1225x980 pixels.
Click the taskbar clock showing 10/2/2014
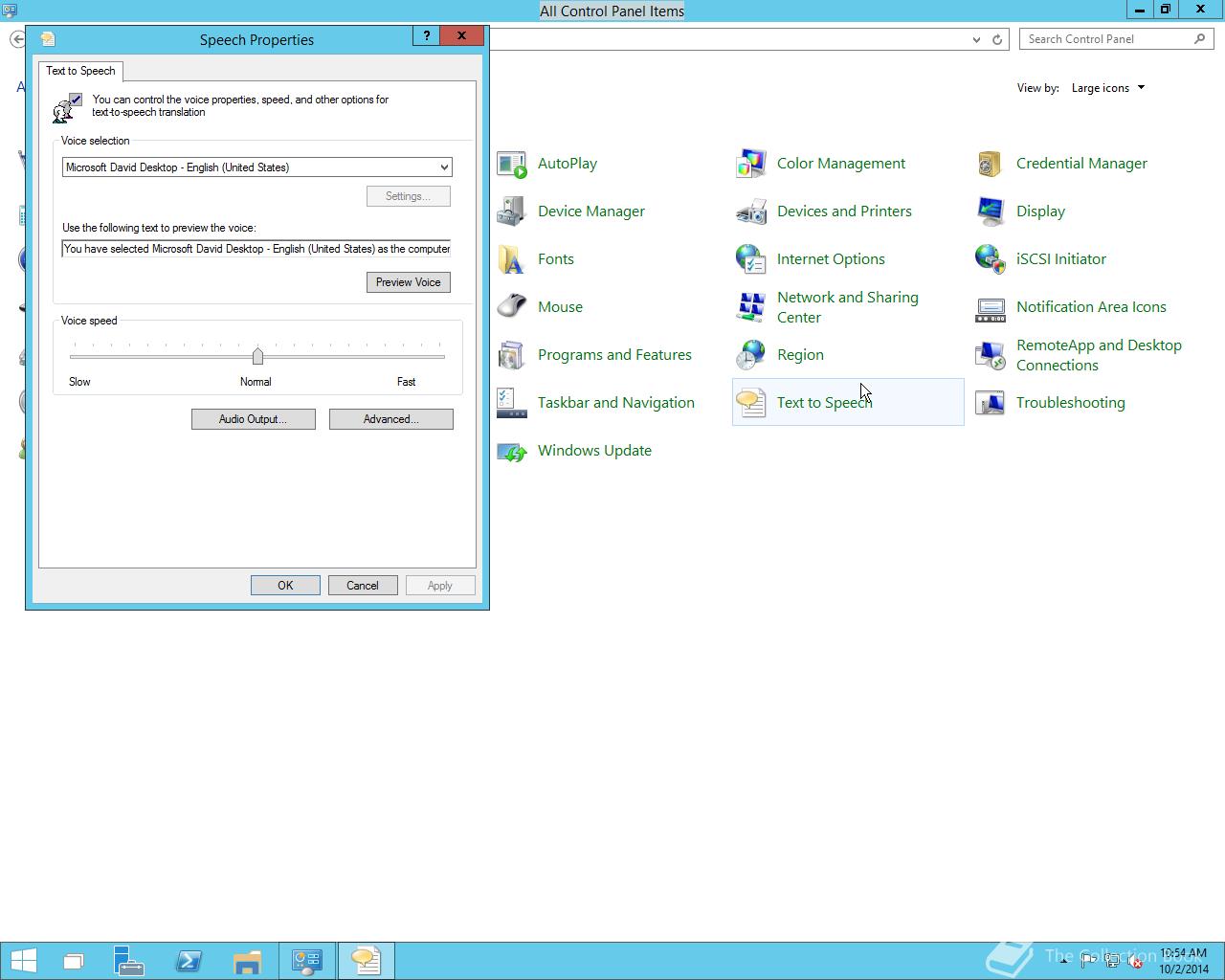click(1184, 961)
